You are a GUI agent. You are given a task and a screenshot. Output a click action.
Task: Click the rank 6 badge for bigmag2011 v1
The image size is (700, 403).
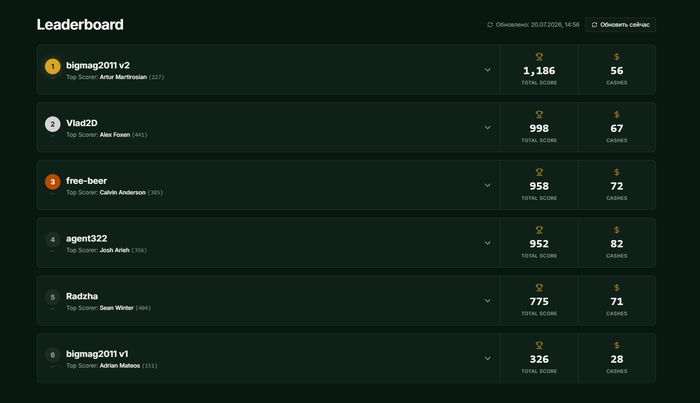tap(53, 355)
